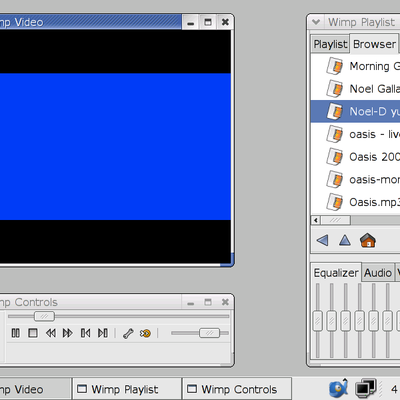Click the file icon beside oasis-mor
This screenshot has height=400, width=400.
(x=334, y=179)
